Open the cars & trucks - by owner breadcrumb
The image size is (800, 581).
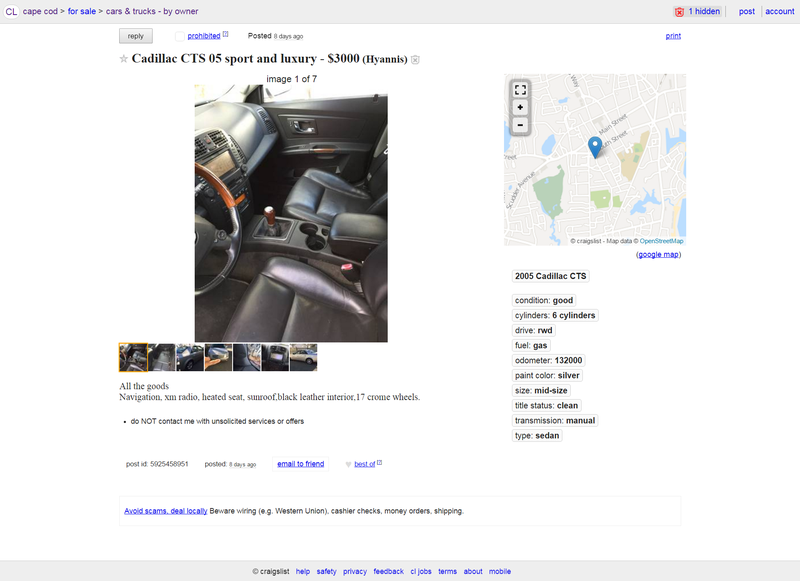click(x=152, y=11)
